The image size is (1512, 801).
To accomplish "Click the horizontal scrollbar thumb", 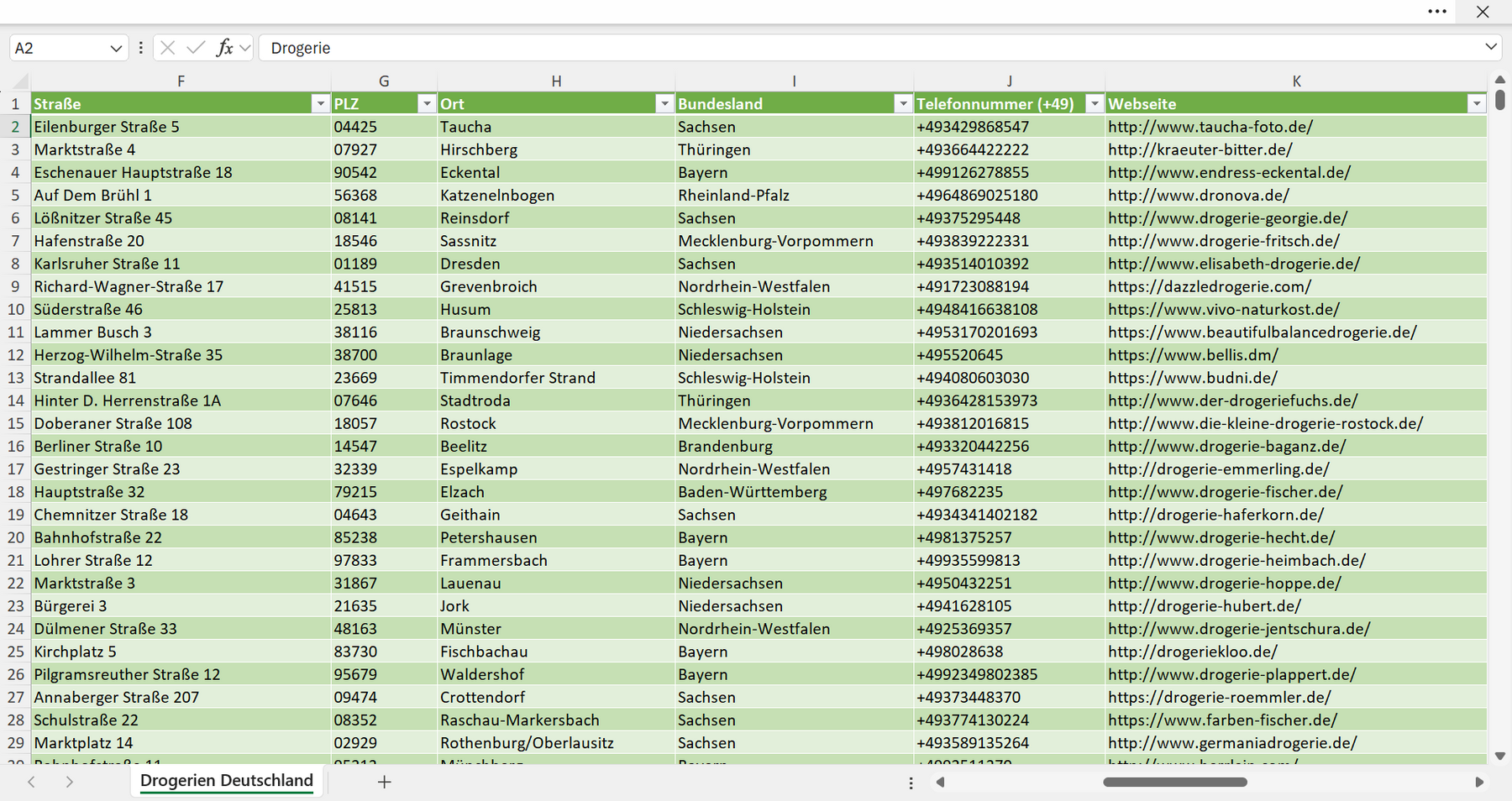I will (1175, 782).
